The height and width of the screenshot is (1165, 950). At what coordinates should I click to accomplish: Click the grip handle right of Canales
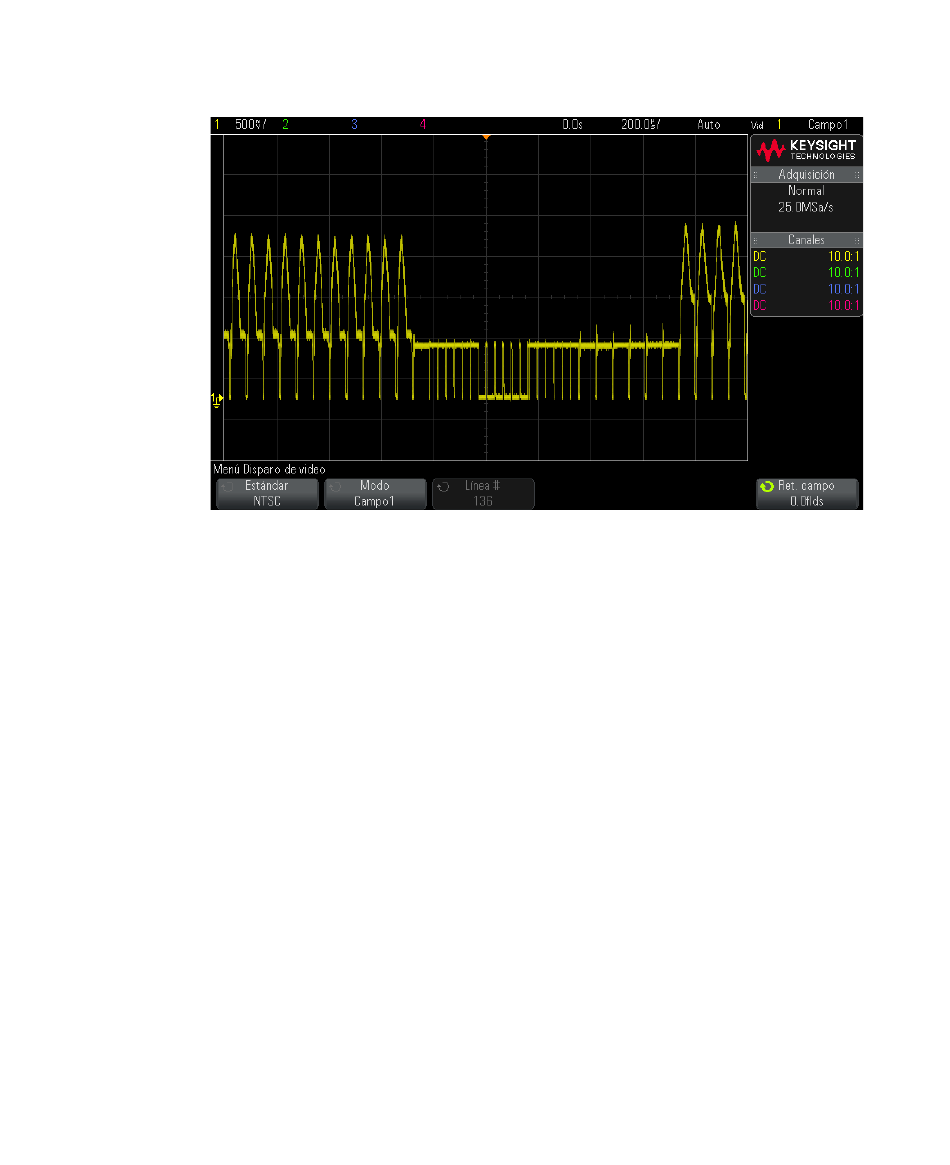857,240
